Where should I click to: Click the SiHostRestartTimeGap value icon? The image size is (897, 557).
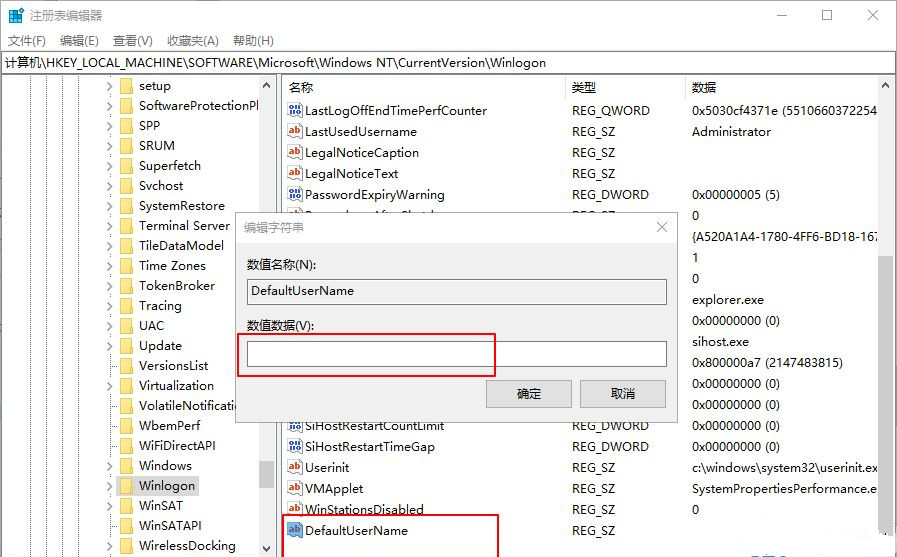tap(295, 447)
